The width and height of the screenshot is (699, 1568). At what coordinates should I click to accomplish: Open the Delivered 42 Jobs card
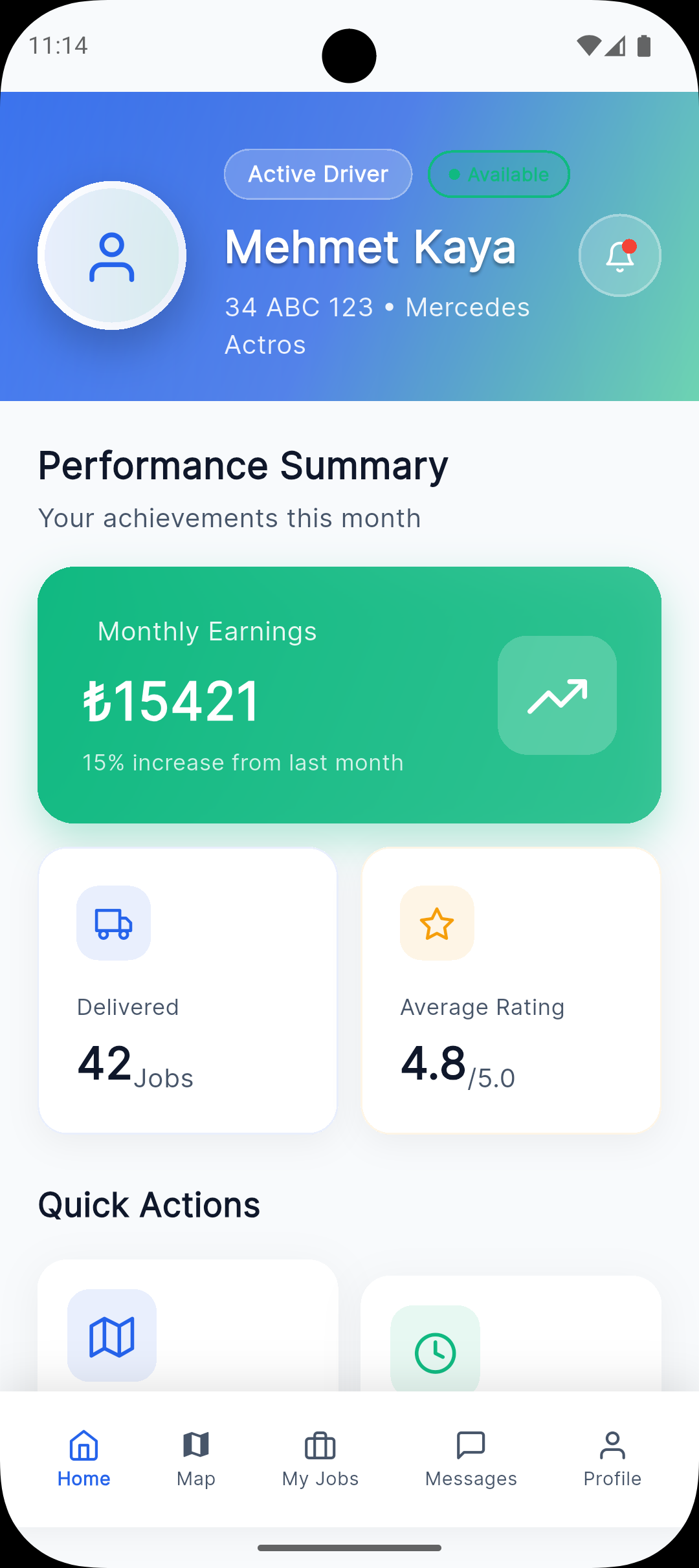coord(188,990)
